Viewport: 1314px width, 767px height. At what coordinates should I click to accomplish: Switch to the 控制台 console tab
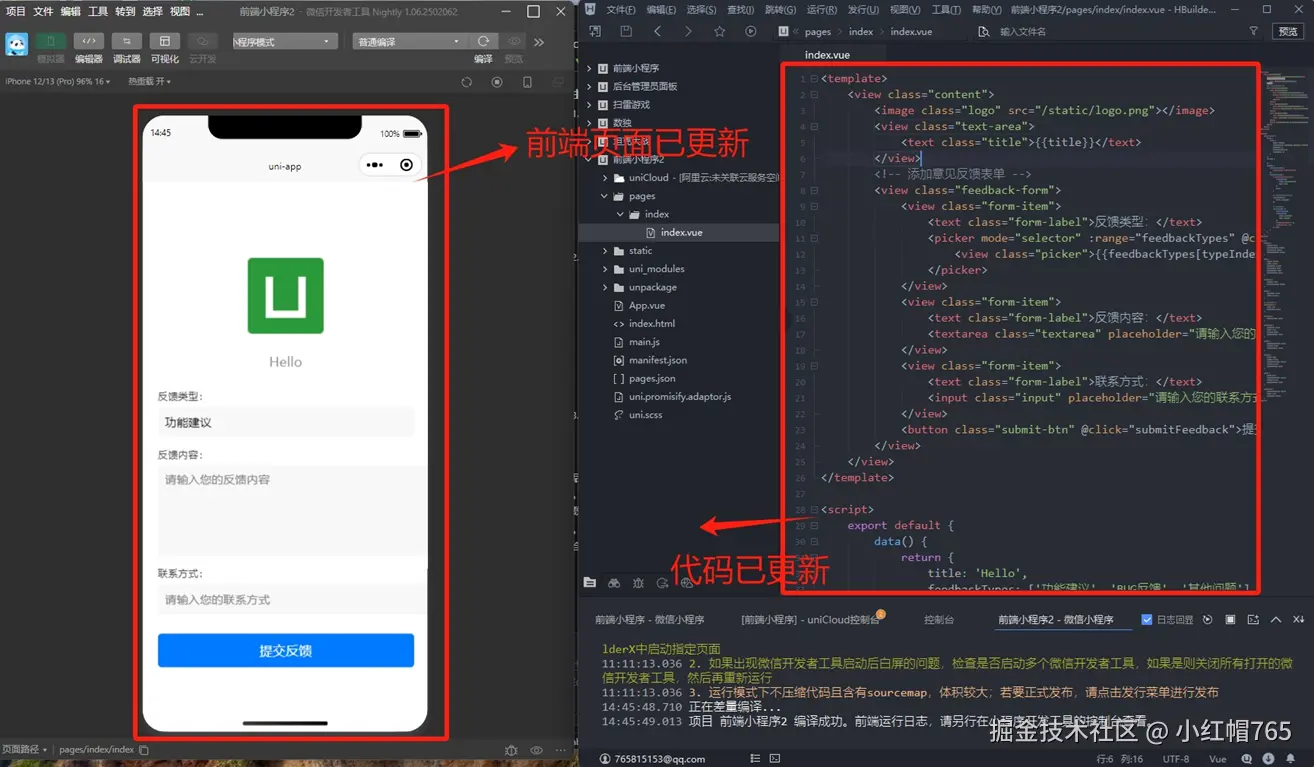(x=939, y=620)
